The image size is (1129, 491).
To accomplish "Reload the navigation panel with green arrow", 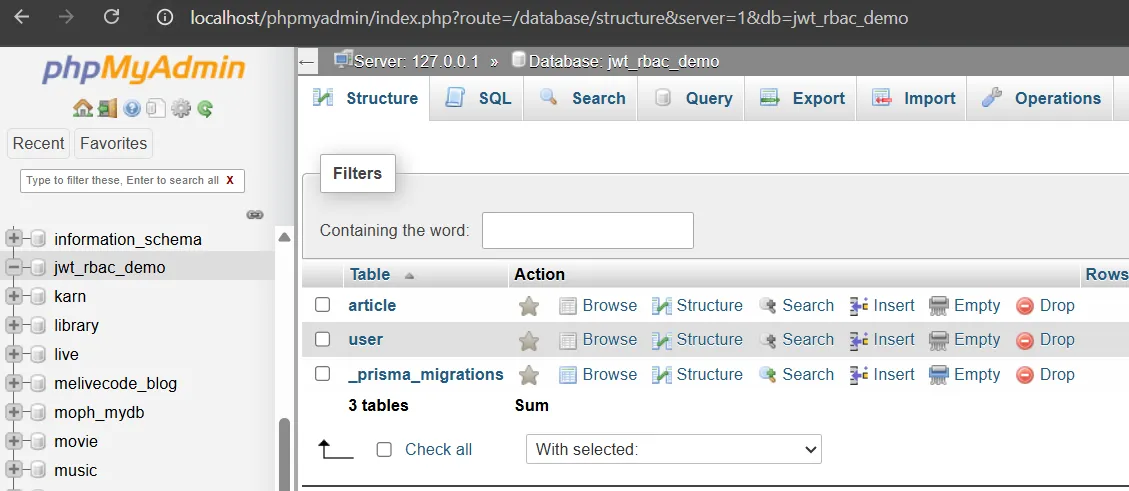I will [x=205, y=108].
